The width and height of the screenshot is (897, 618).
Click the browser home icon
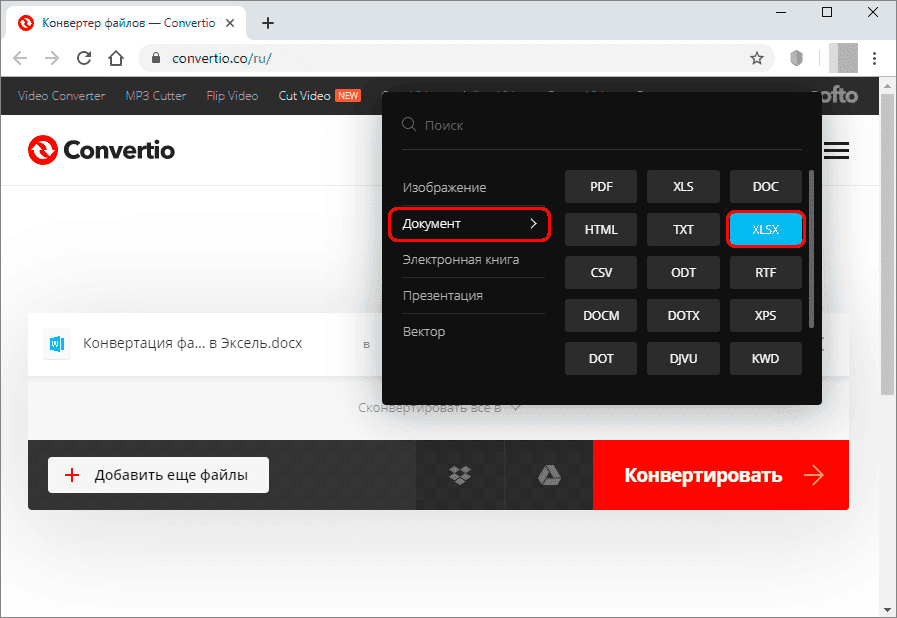coord(115,59)
